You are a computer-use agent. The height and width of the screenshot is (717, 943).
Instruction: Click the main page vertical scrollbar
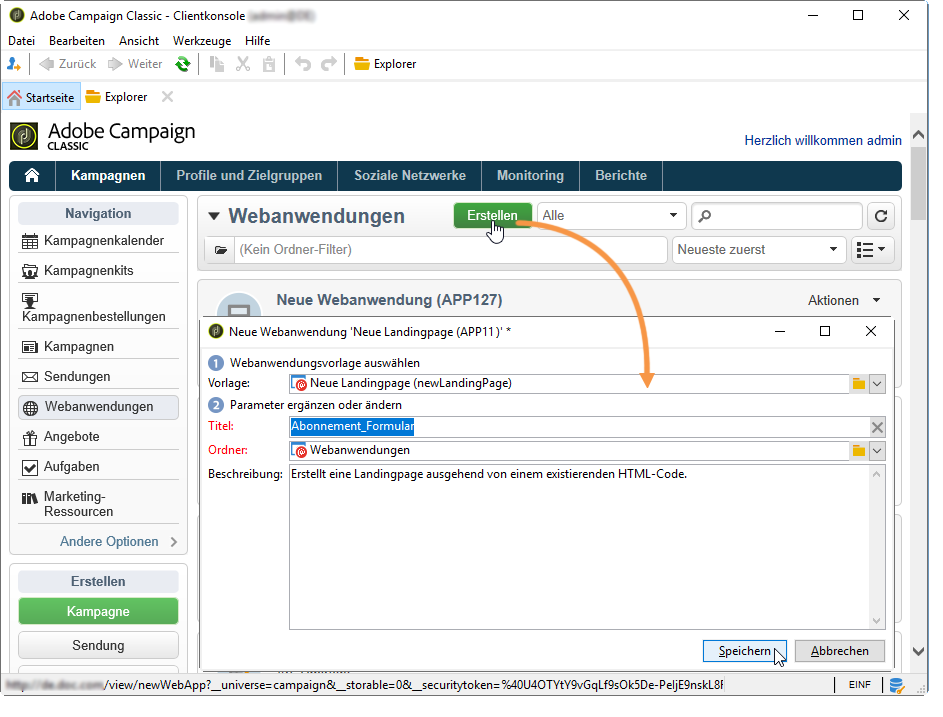[918, 183]
